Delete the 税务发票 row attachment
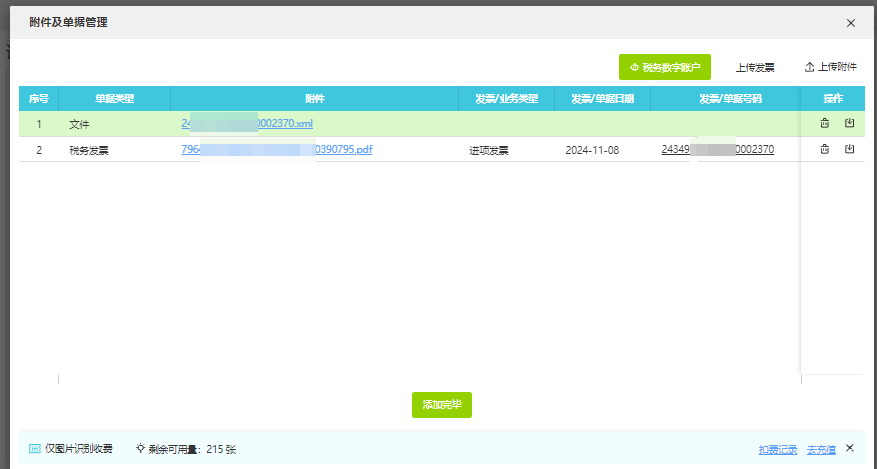Screen dimensions: 877x469 click(824, 149)
